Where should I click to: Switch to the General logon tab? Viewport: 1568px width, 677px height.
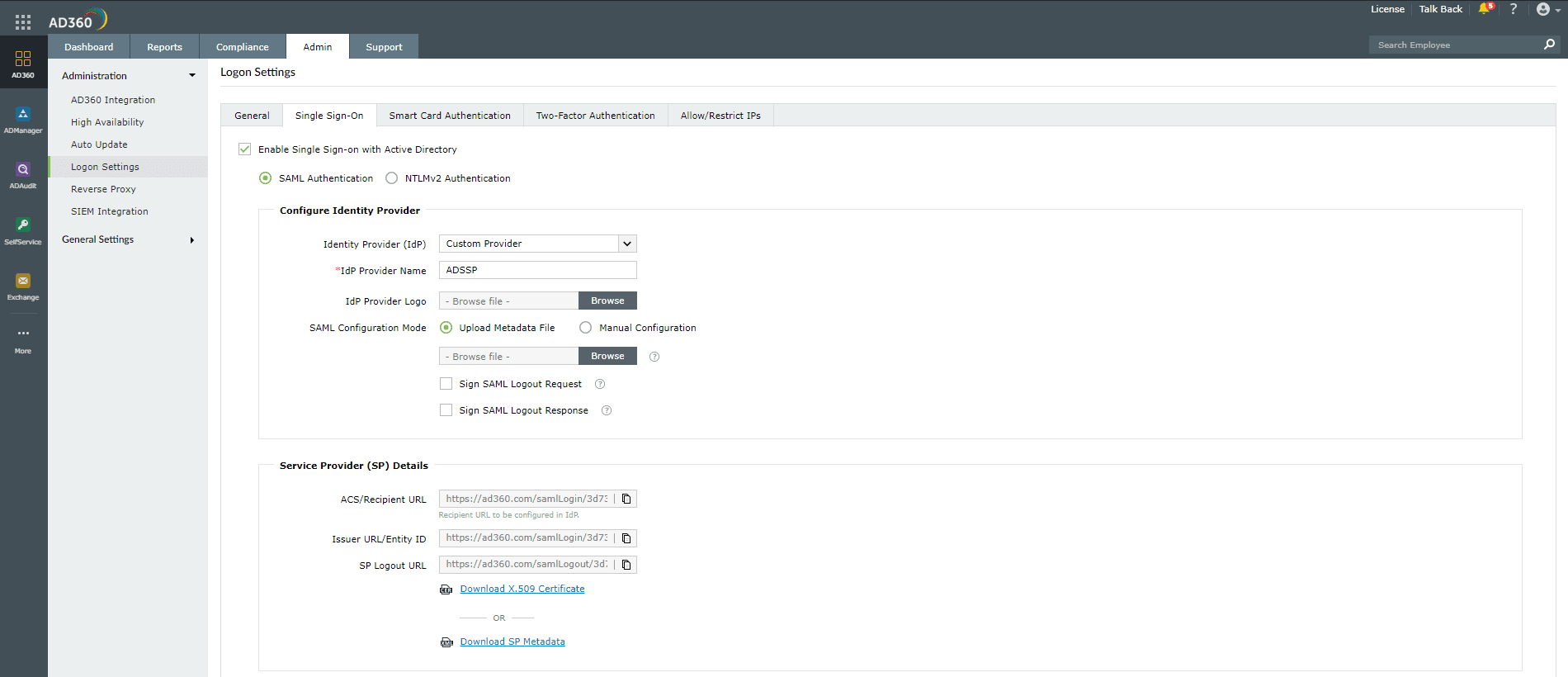252,116
